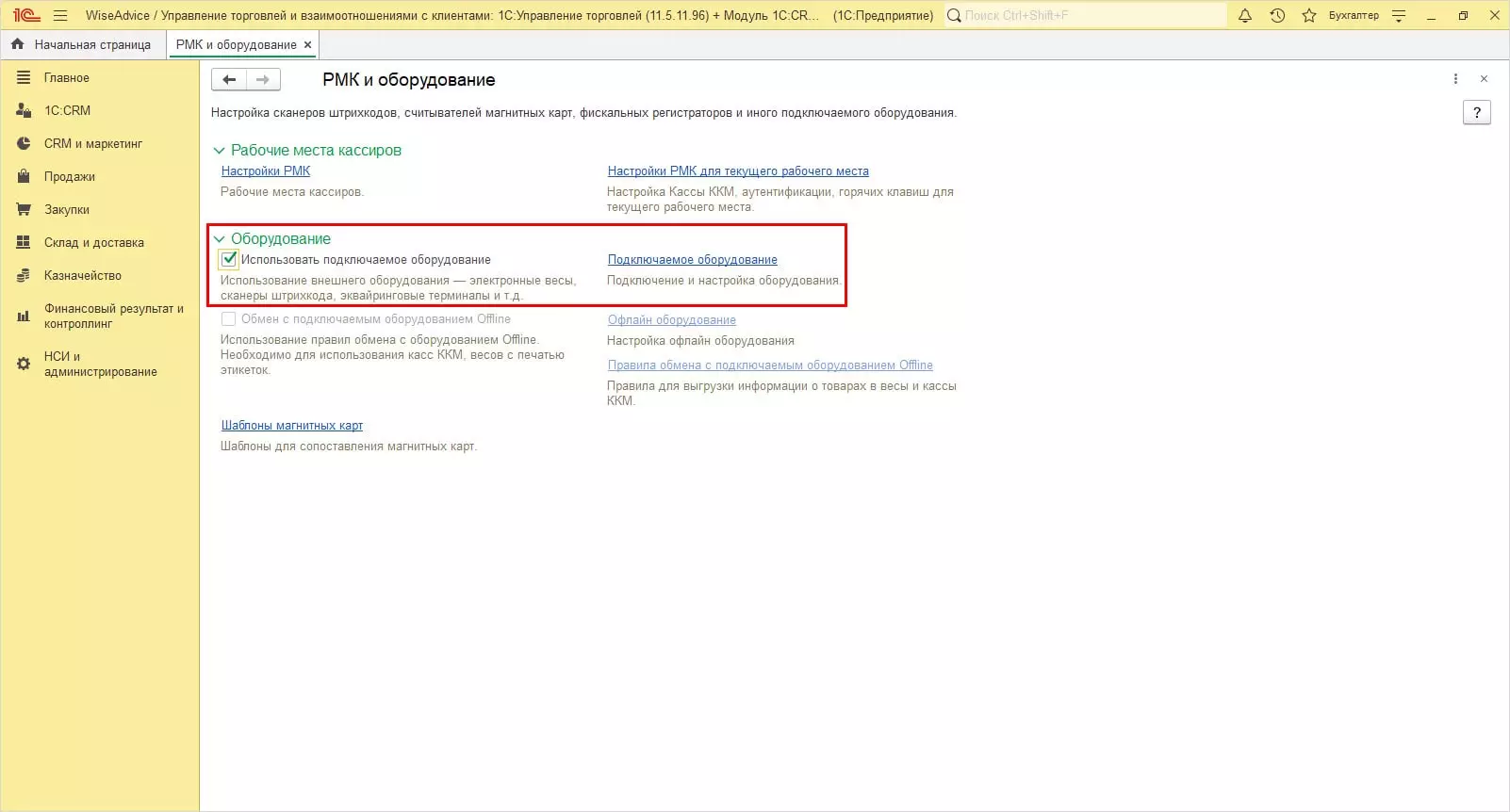The image size is (1510, 812).
Task: Select the РМК и оборудование tab
Action: pos(237,44)
